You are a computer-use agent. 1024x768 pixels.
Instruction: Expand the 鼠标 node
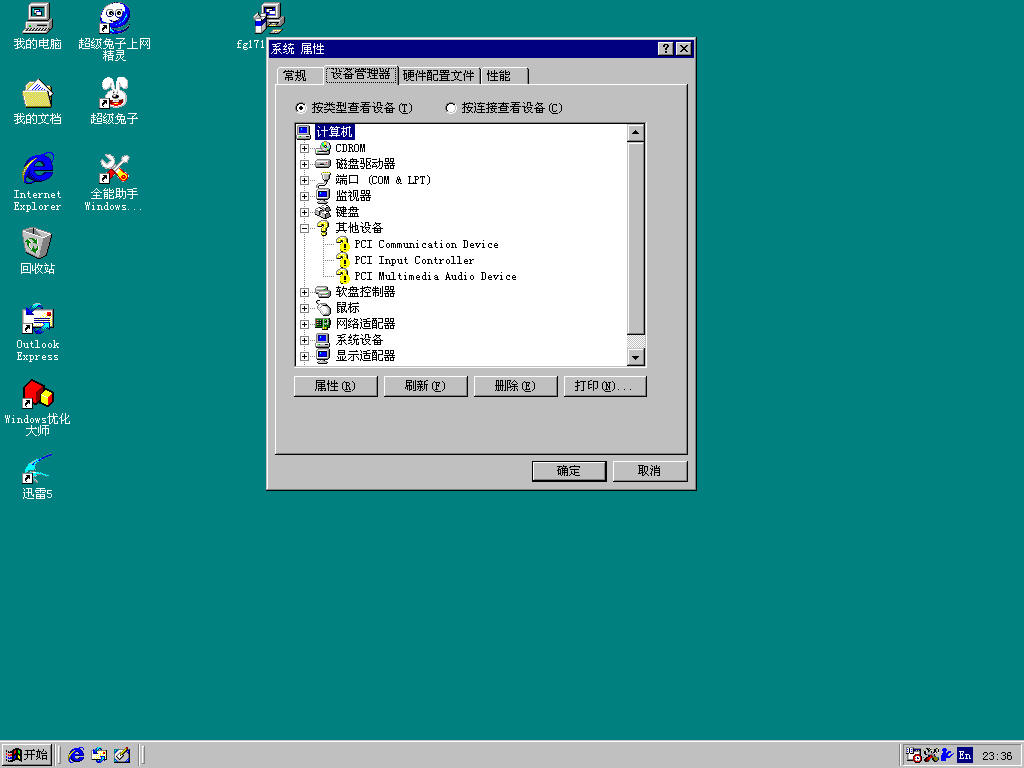click(x=304, y=308)
